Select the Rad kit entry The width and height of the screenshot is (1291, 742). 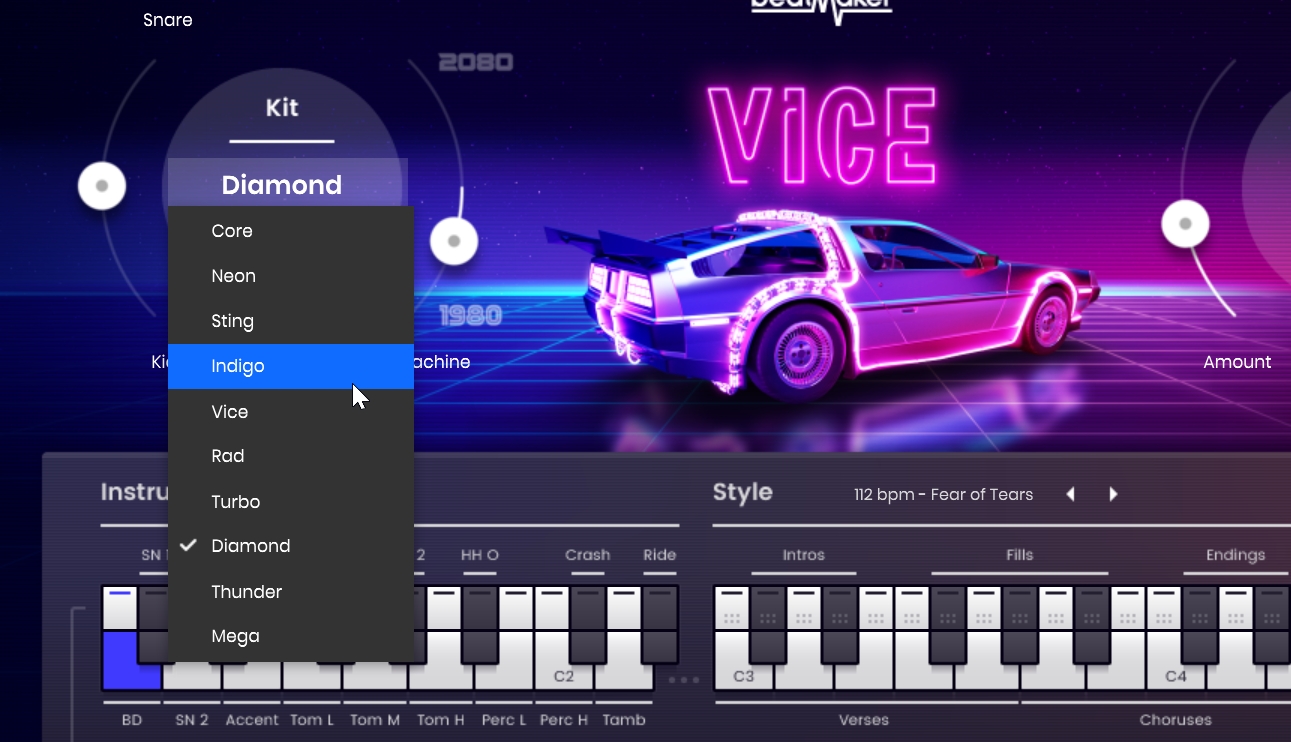point(291,456)
